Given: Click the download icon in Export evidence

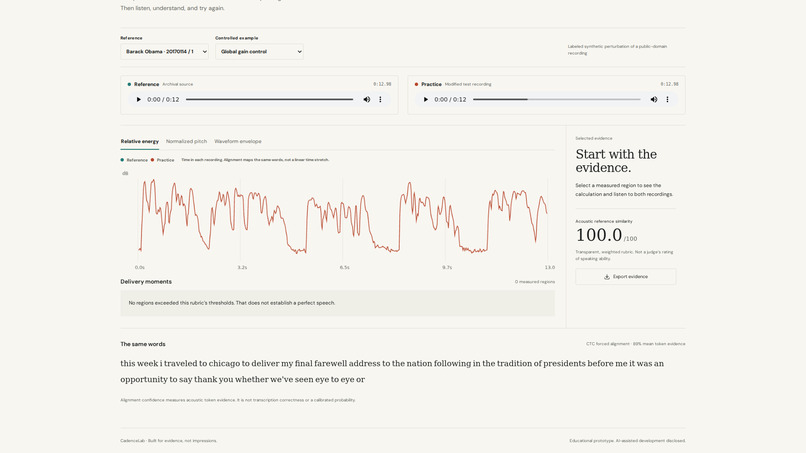Looking at the screenshot, I should tap(607, 277).
